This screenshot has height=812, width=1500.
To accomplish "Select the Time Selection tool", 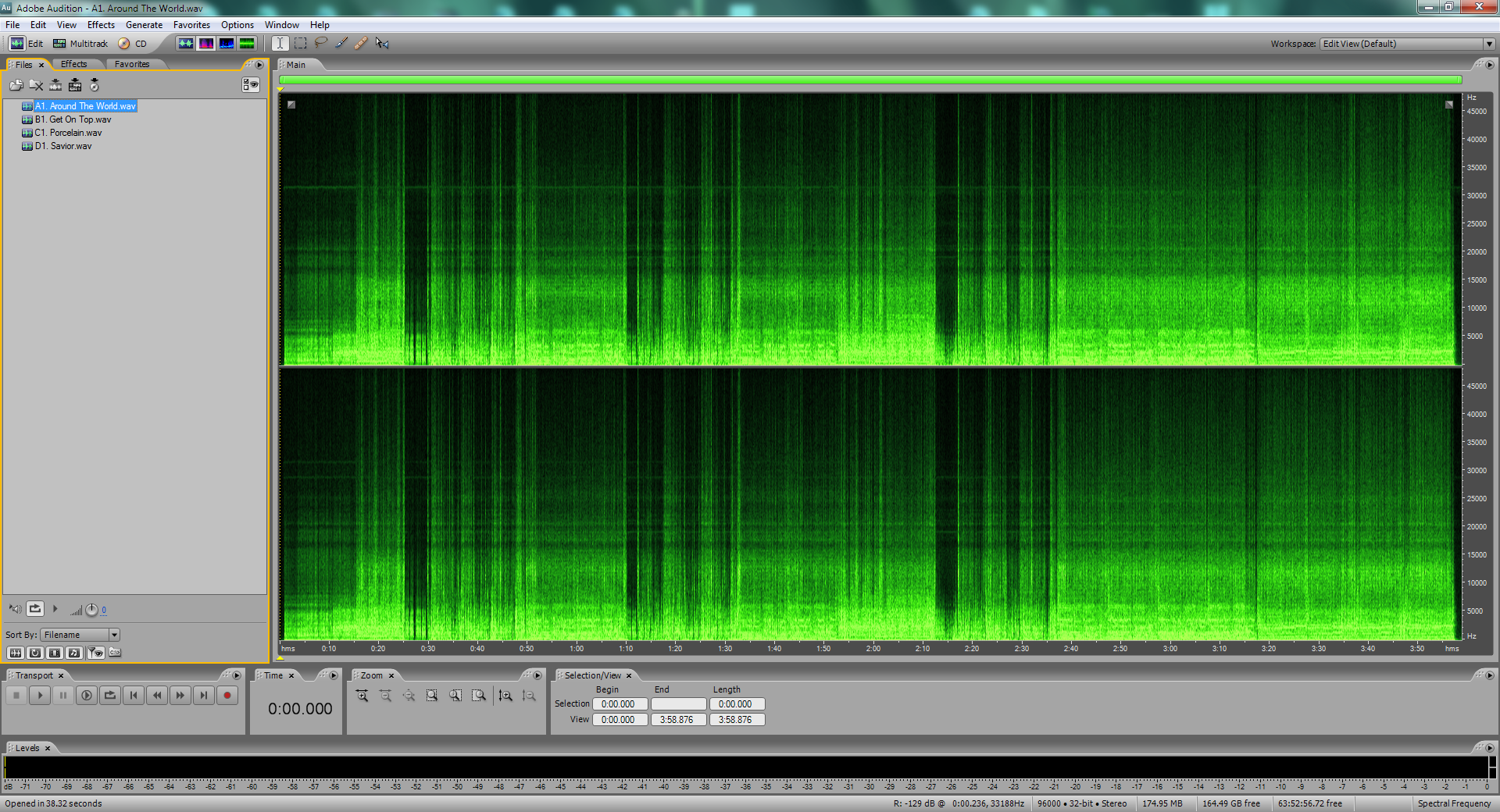I will (280, 44).
